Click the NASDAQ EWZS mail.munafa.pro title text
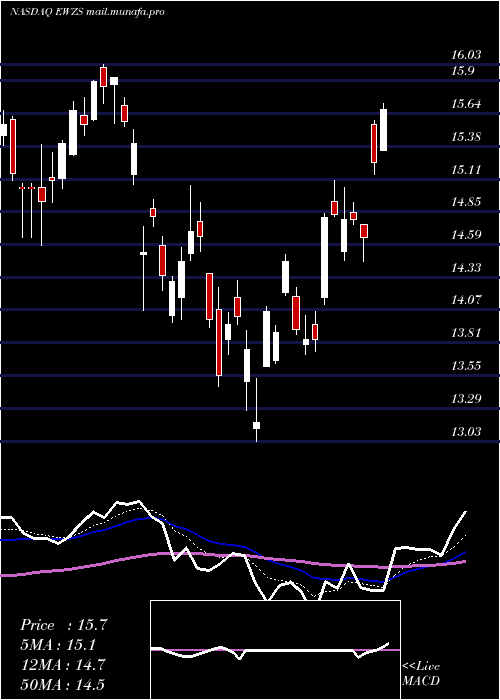500x700 pixels. click(x=87, y=12)
